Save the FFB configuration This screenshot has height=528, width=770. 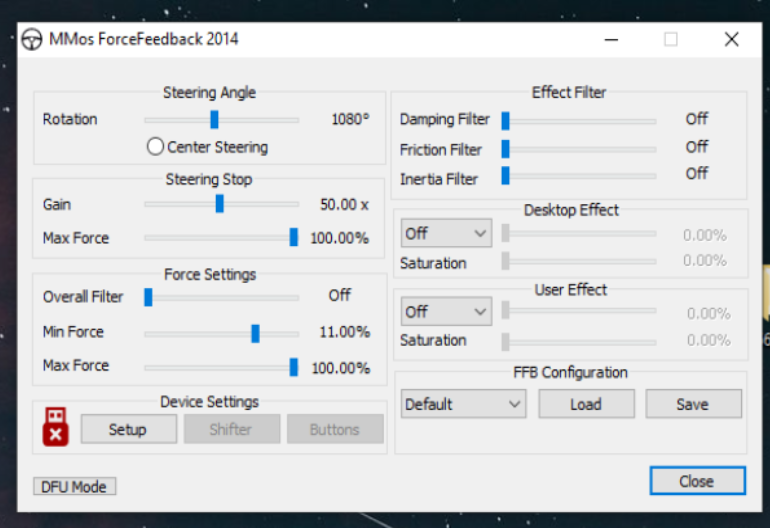(692, 404)
